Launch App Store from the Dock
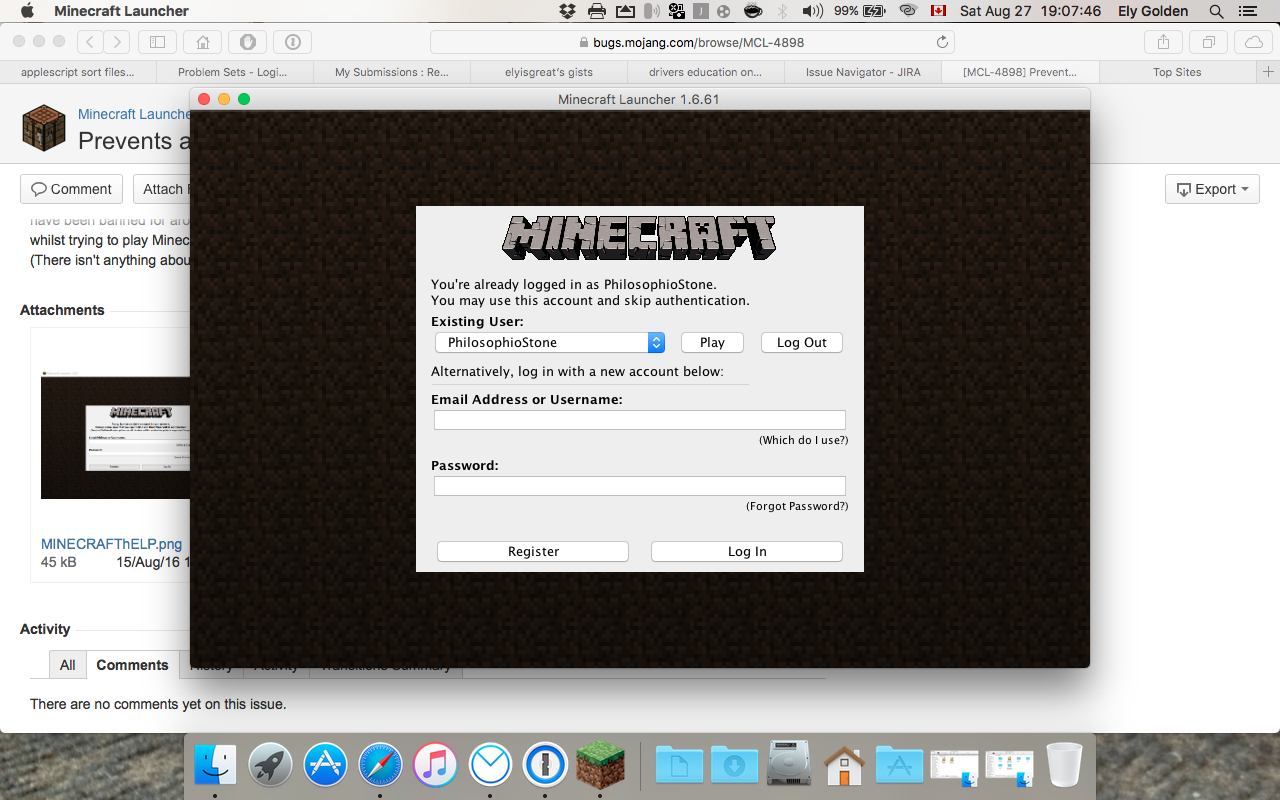 (x=325, y=765)
